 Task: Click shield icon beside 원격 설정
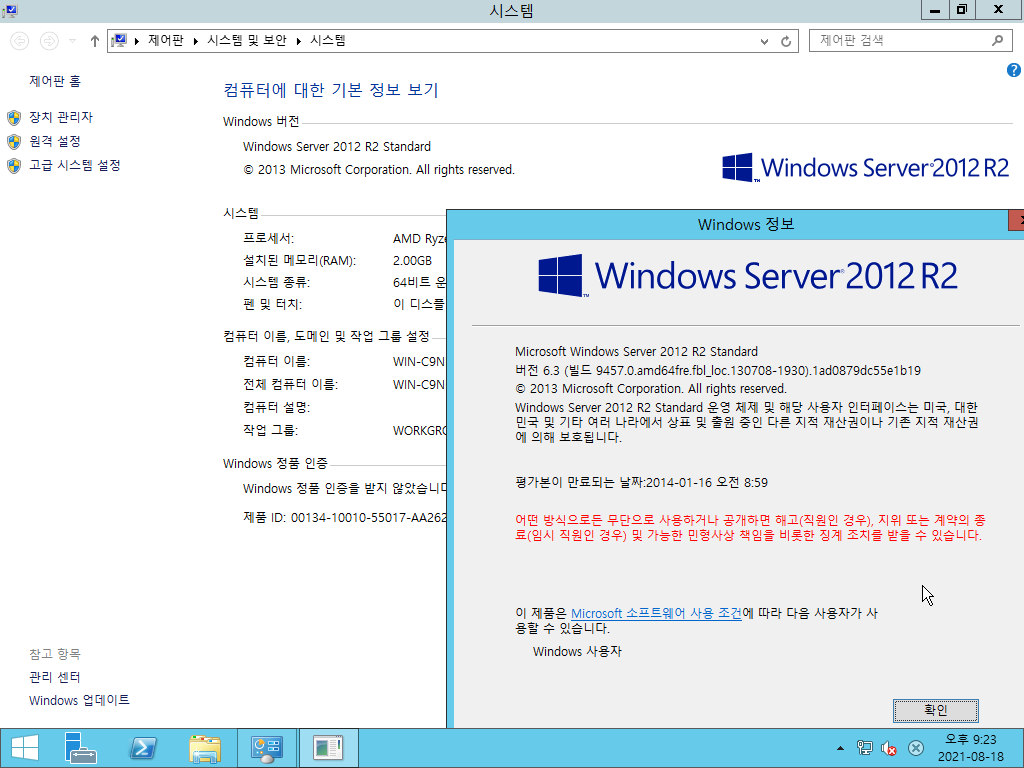point(14,142)
